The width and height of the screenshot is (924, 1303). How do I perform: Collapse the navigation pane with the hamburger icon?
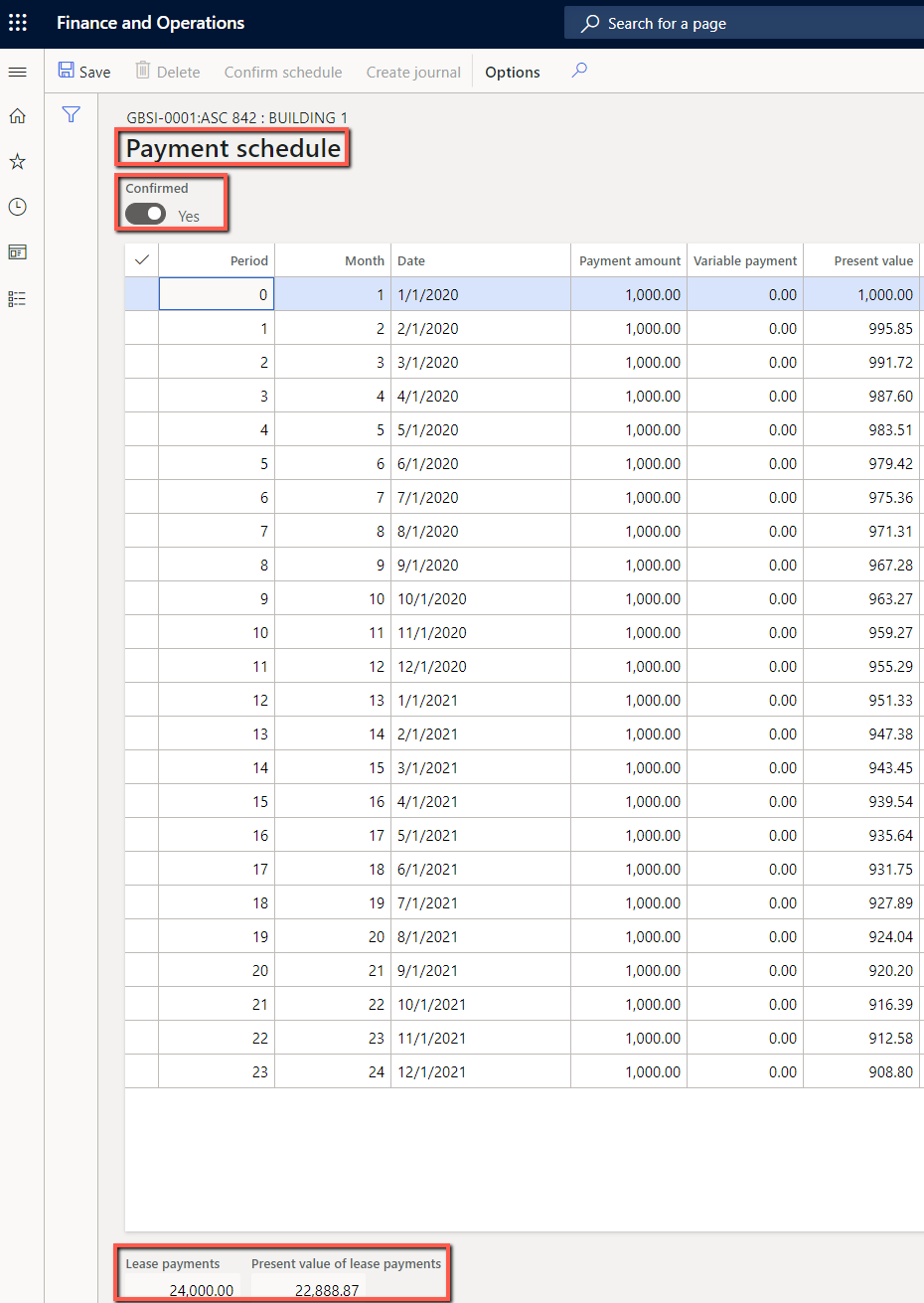click(x=17, y=71)
